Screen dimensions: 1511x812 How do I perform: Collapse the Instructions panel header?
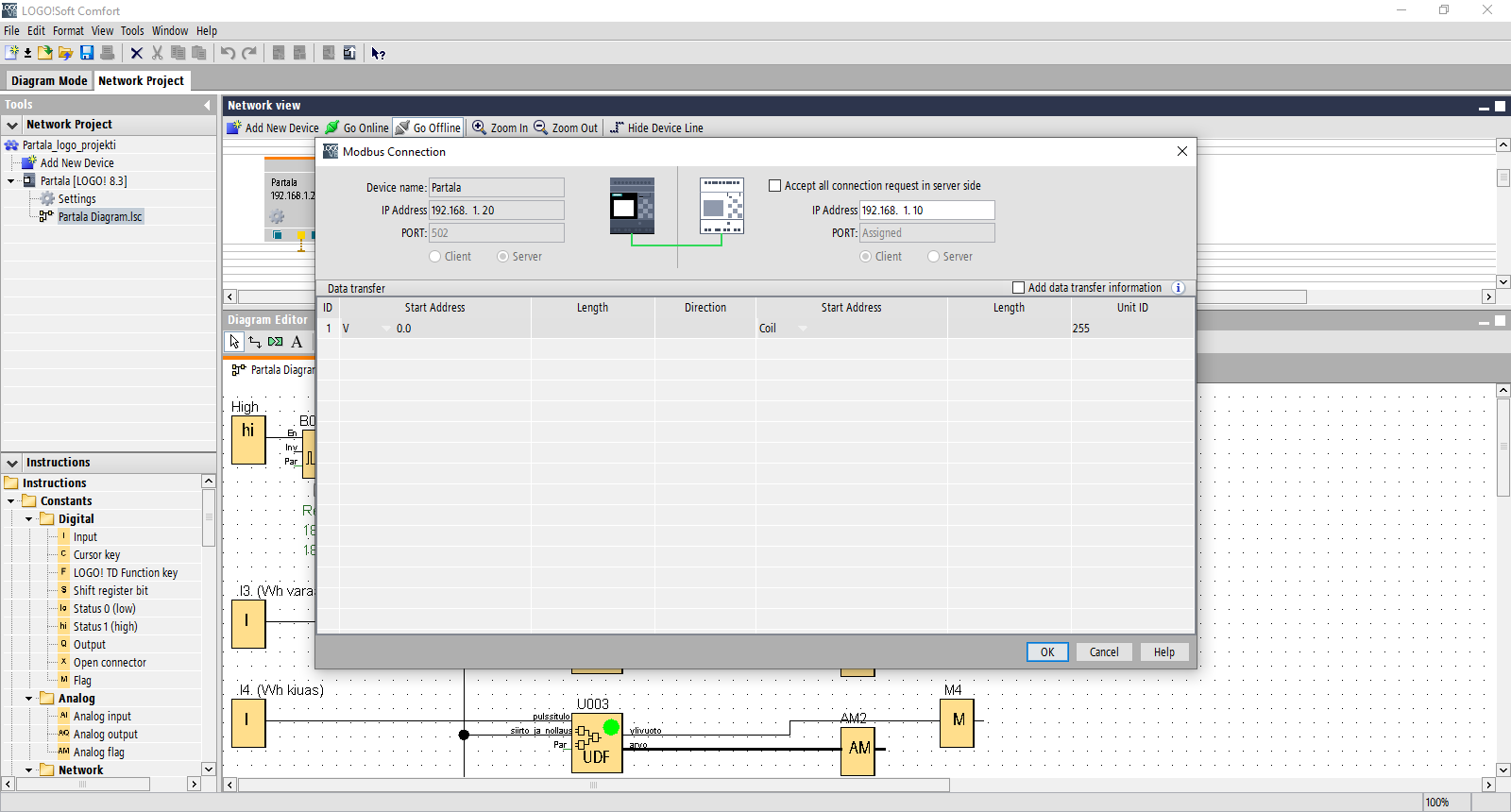(12, 463)
